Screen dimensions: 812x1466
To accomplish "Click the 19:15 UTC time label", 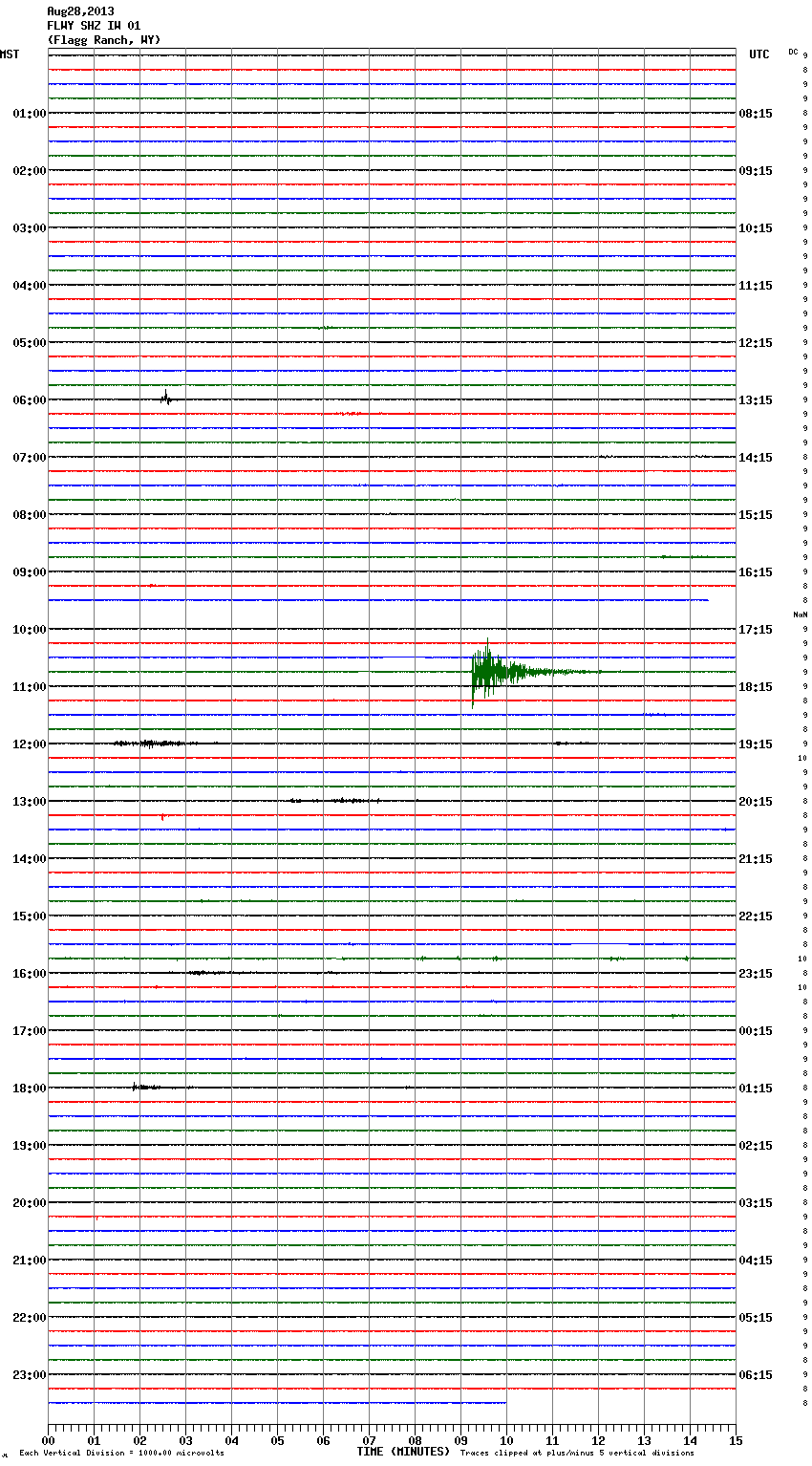I will click(x=756, y=744).
